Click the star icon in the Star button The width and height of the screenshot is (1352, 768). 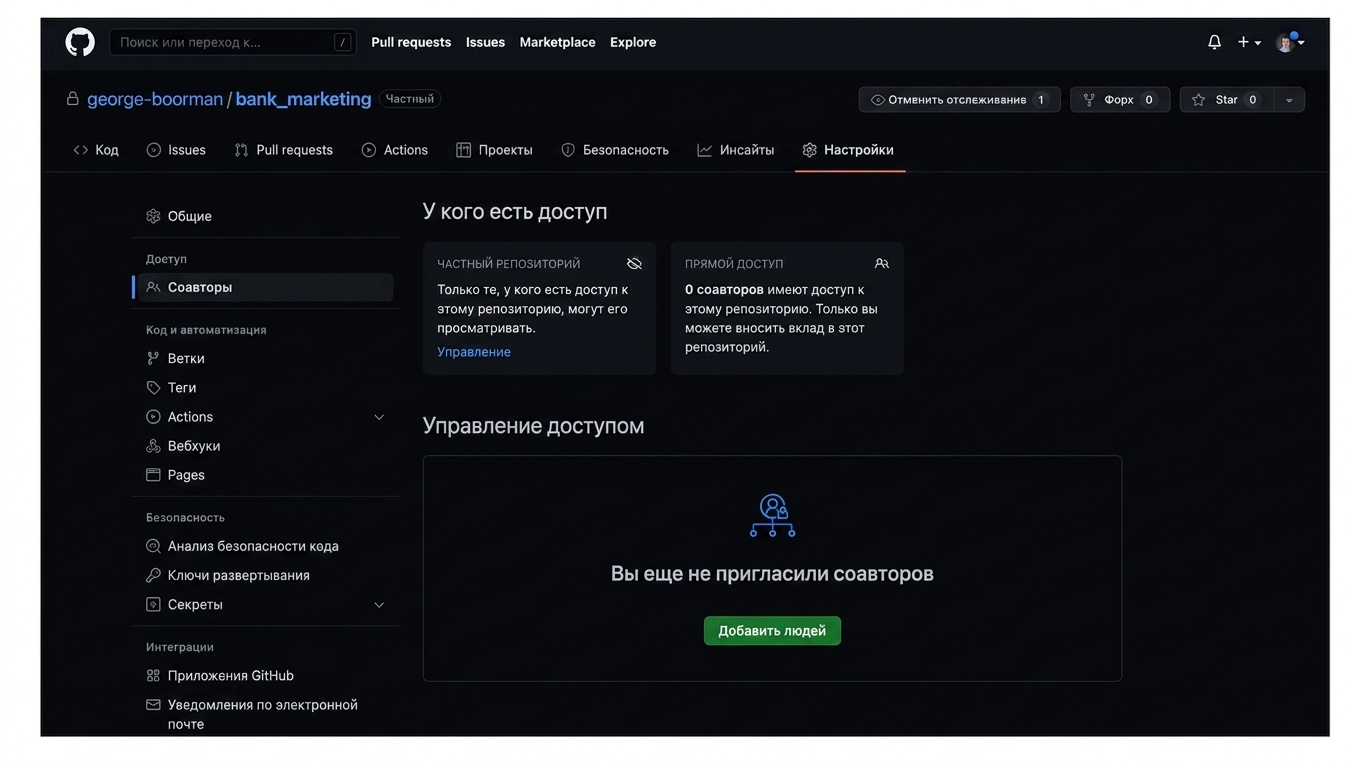[1198, 100]
